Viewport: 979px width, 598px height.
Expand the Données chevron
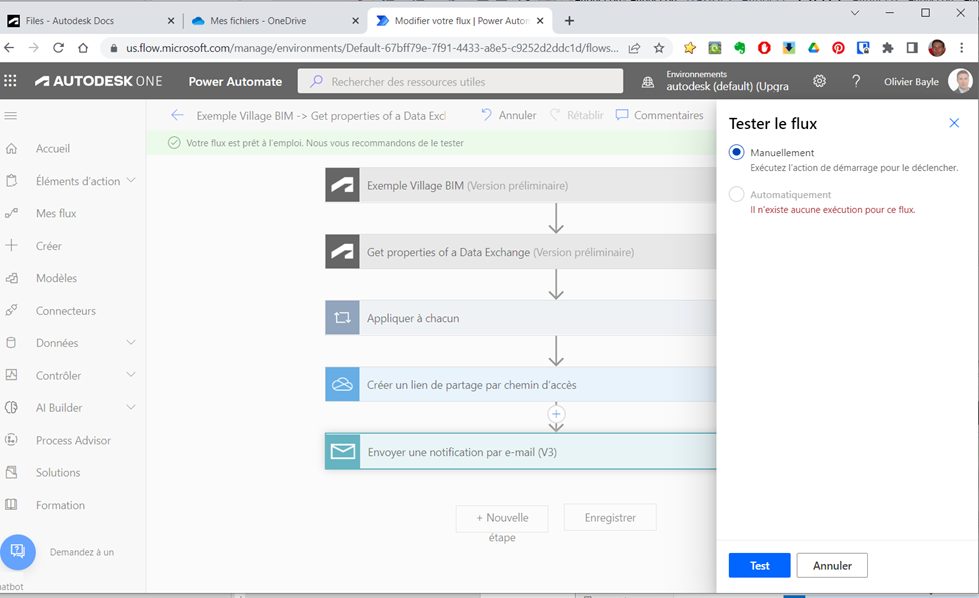click(x=131, y=343)
